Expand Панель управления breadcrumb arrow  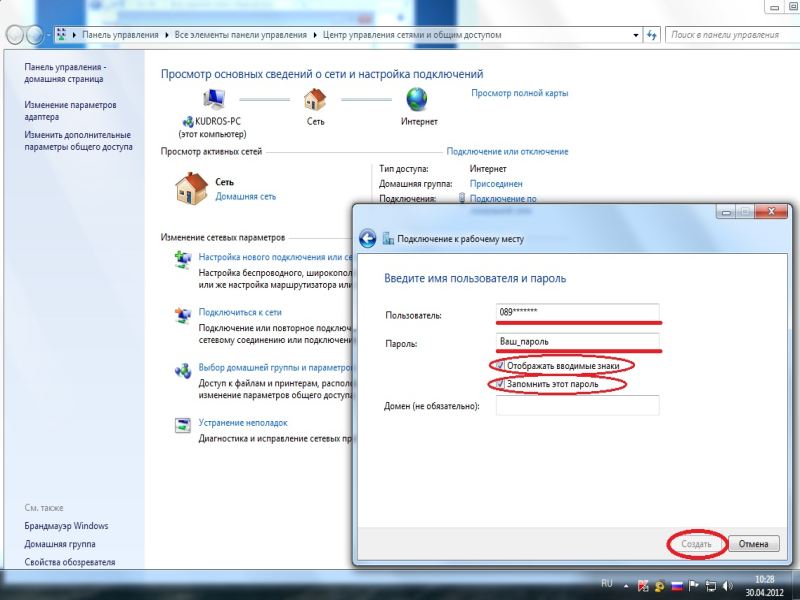[x=166, y=34]
